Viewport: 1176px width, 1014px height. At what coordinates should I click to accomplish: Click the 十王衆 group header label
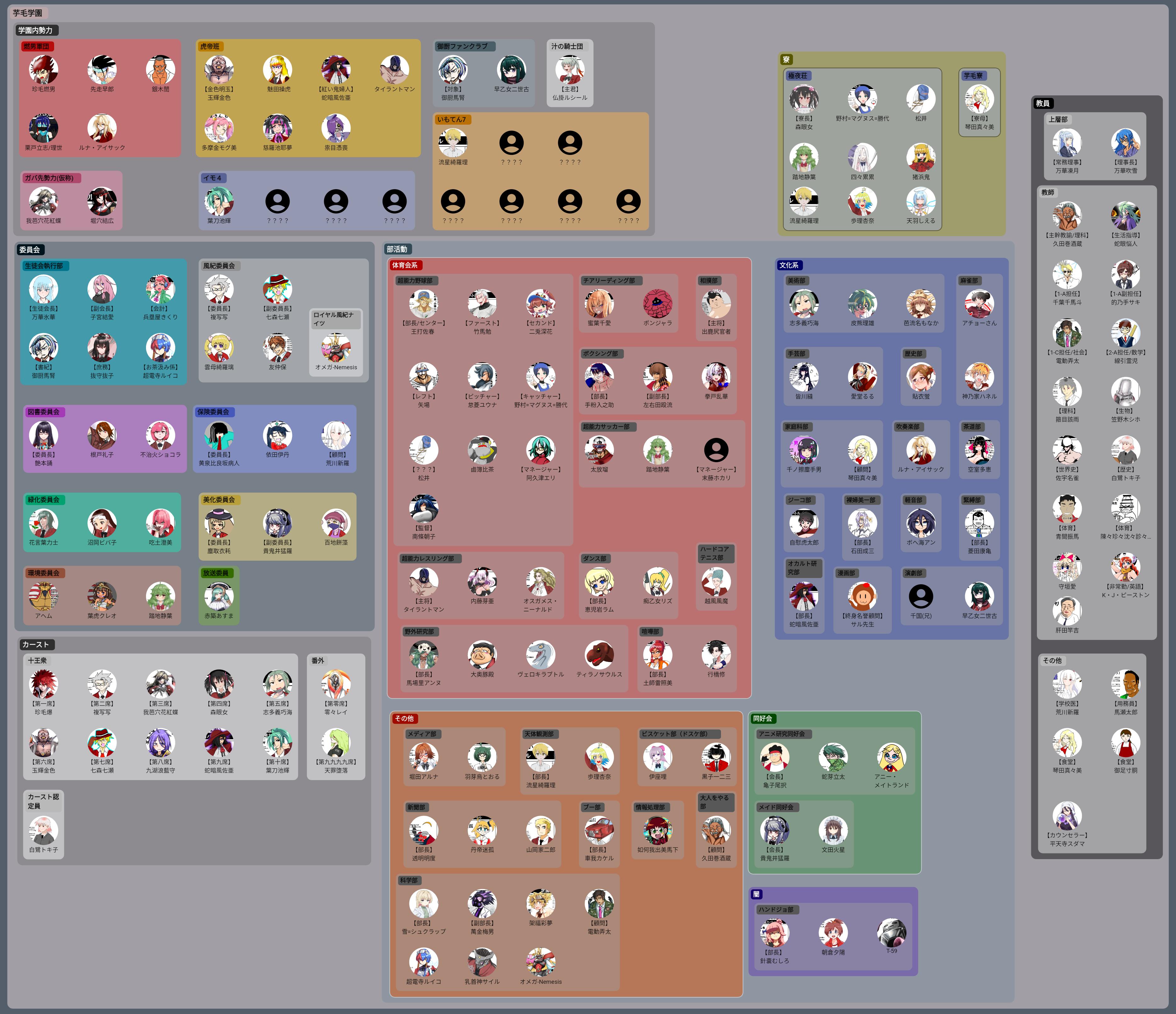pyautogui.click(x=37, y=660)
